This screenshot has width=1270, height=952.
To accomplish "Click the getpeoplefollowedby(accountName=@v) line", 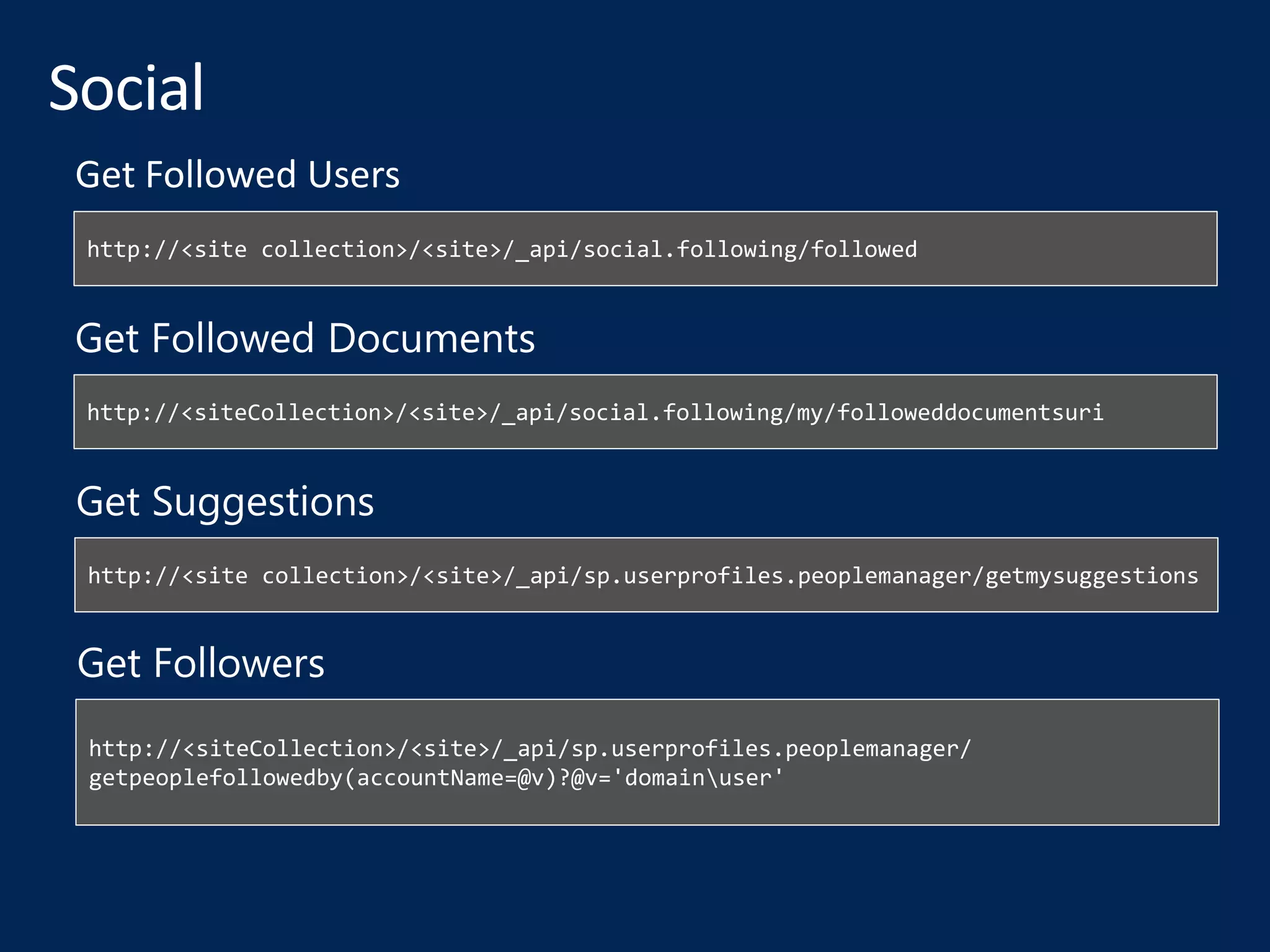I will point(436,778).
